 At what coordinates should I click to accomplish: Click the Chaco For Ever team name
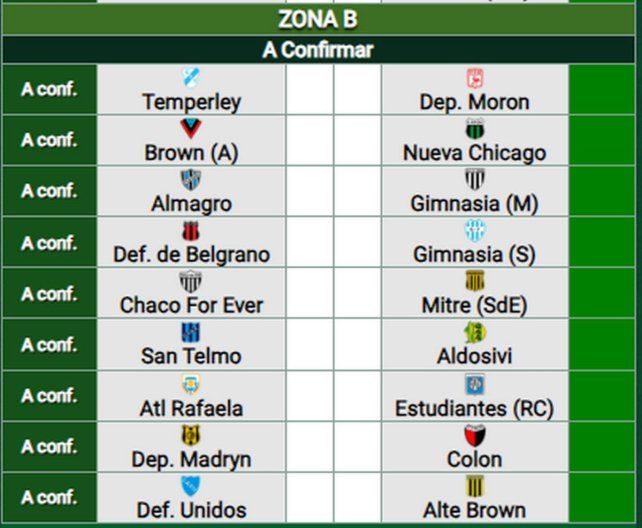[191, 305]
